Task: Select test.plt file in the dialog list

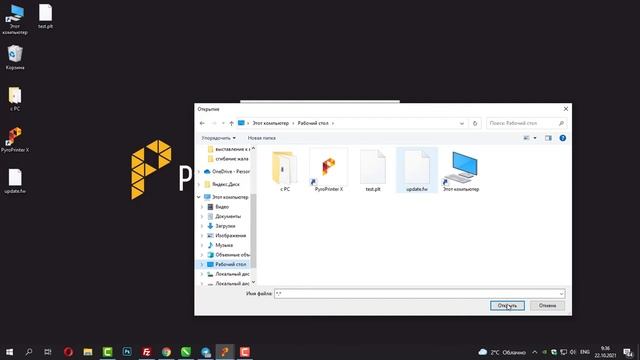Action: click(373, 171)
